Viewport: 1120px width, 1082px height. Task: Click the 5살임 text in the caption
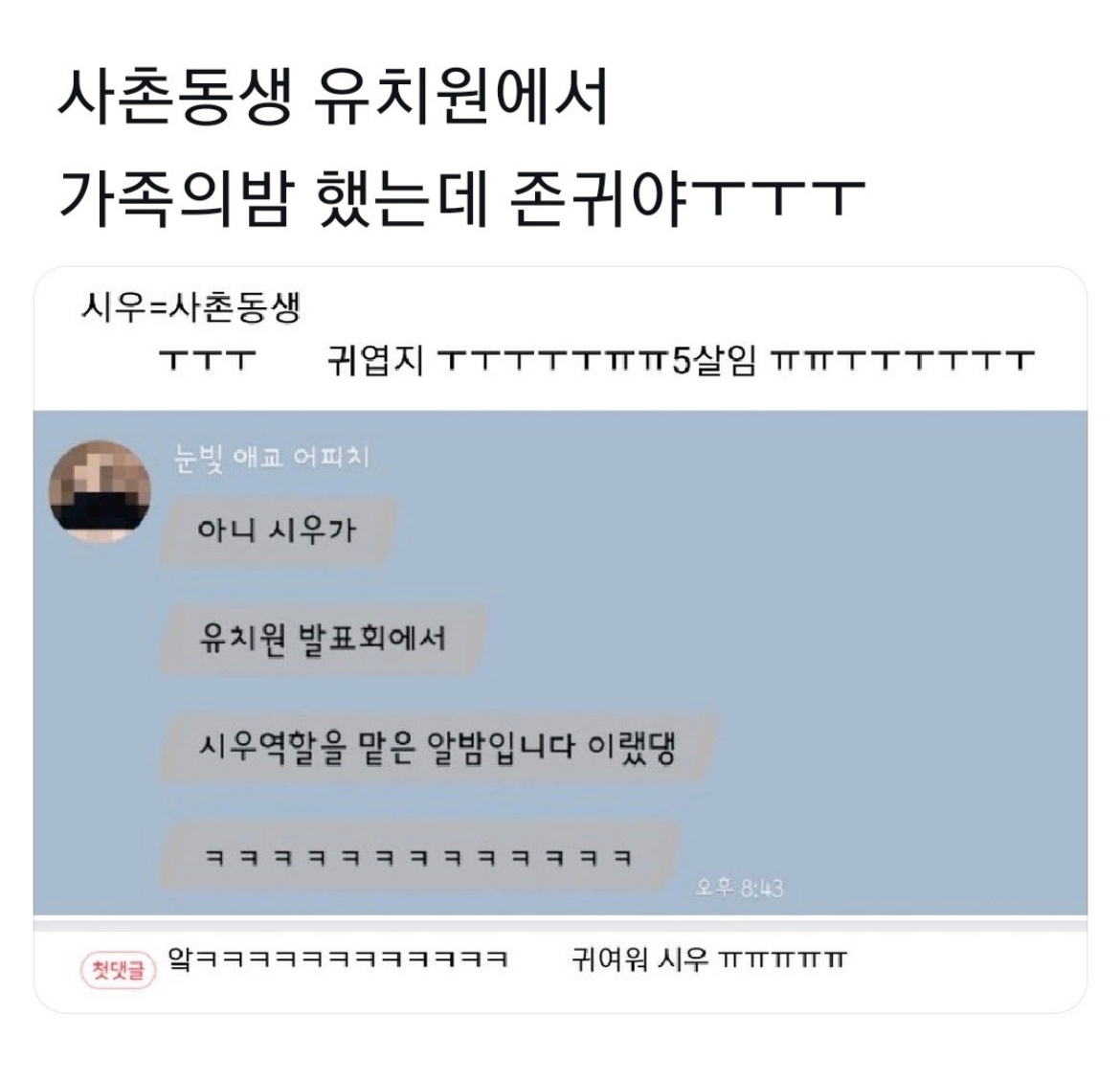point(714,360)
